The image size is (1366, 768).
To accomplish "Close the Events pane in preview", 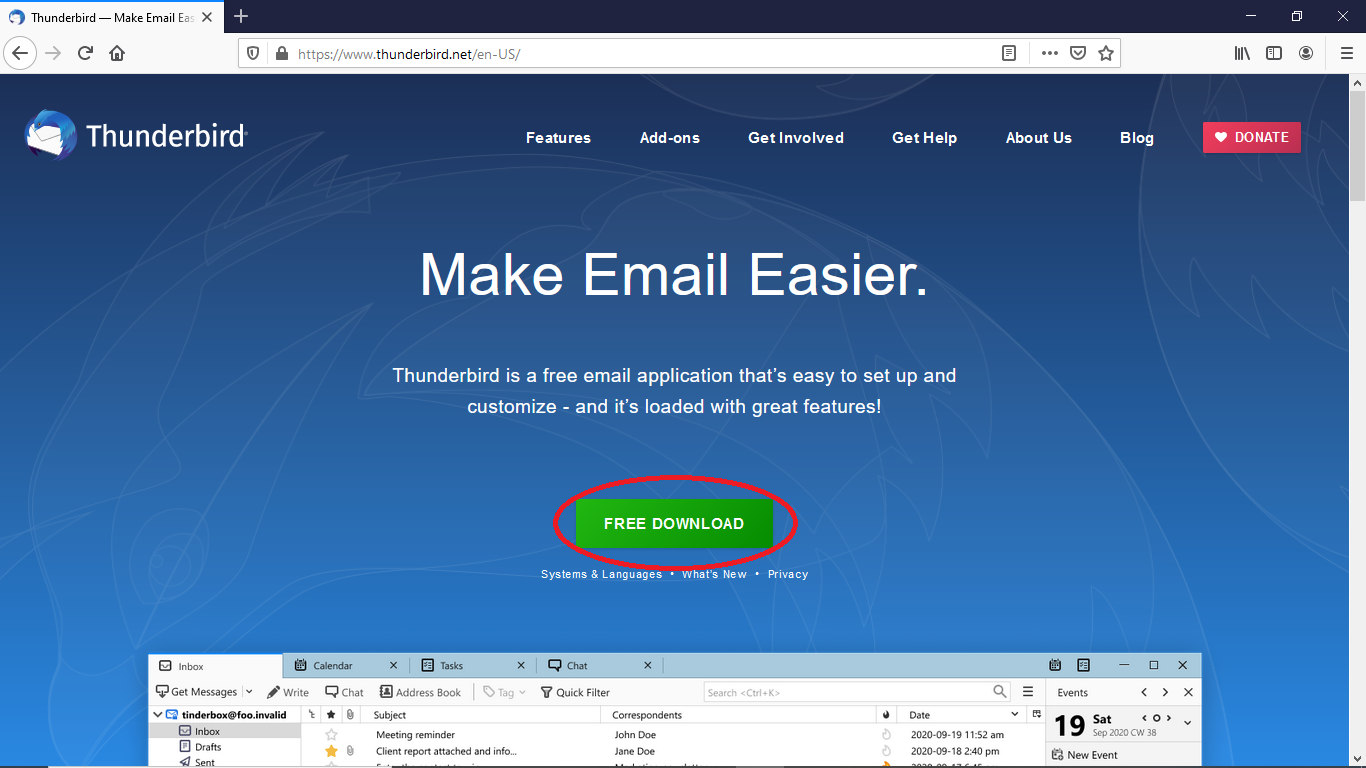I will point(1188,692).
